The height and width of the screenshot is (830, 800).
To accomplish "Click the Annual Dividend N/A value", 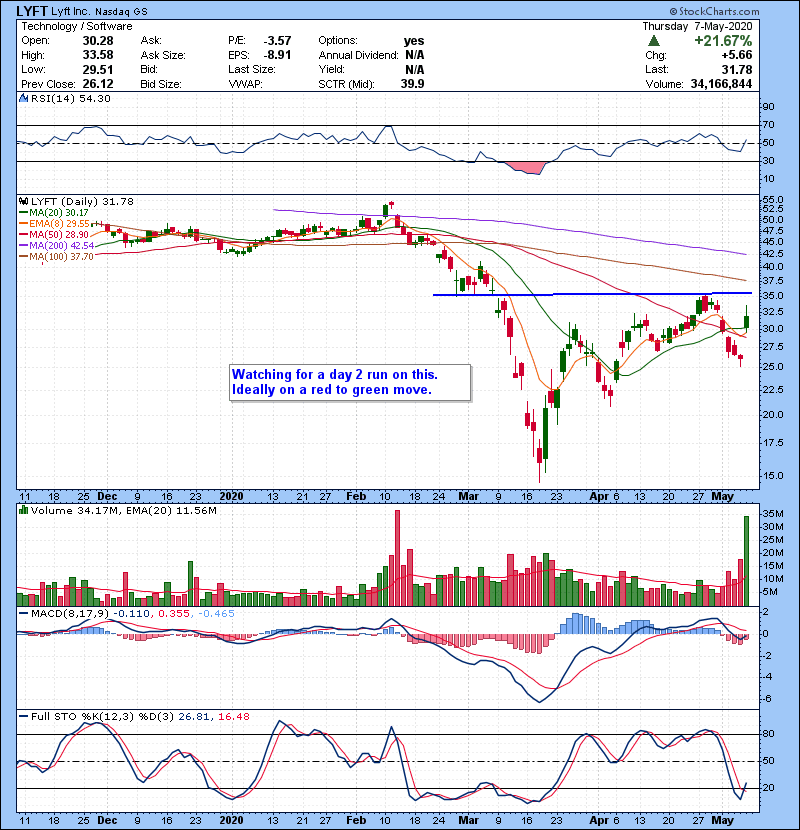I will tap(415, 55).
